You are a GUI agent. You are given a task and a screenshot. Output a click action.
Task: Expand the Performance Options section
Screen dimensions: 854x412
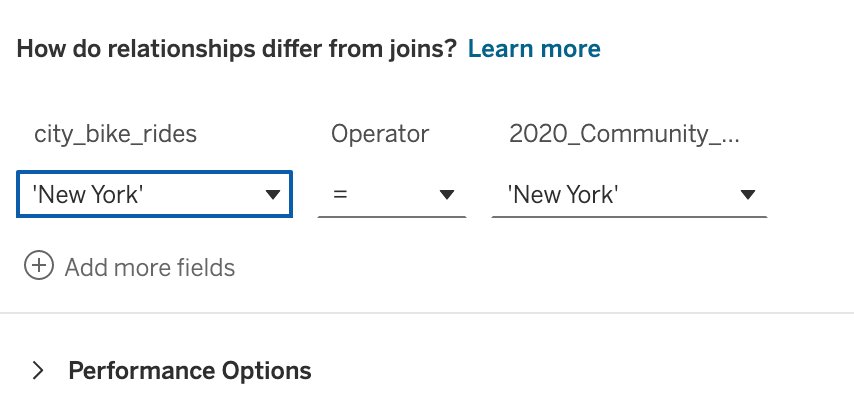189,371
